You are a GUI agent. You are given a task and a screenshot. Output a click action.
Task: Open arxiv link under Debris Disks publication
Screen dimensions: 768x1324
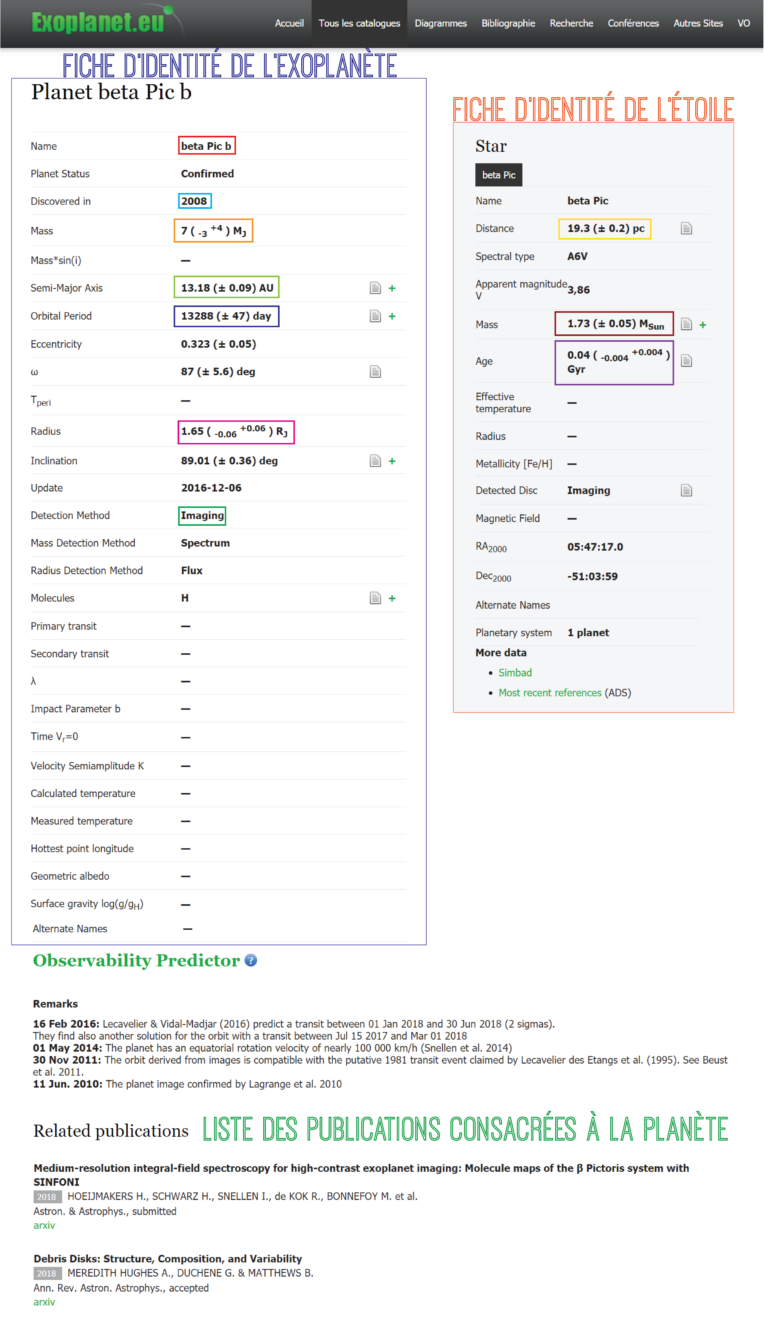tap(44, 1302)
